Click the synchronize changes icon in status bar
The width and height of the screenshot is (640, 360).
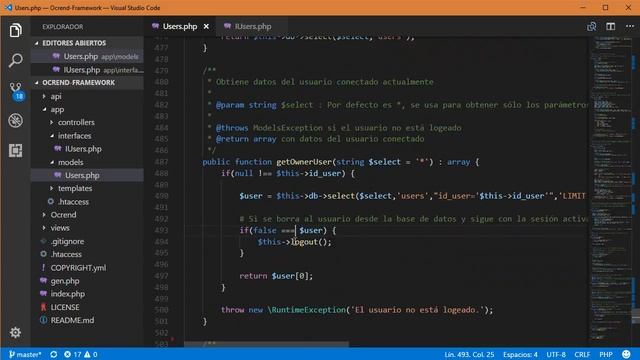[53, 354]
